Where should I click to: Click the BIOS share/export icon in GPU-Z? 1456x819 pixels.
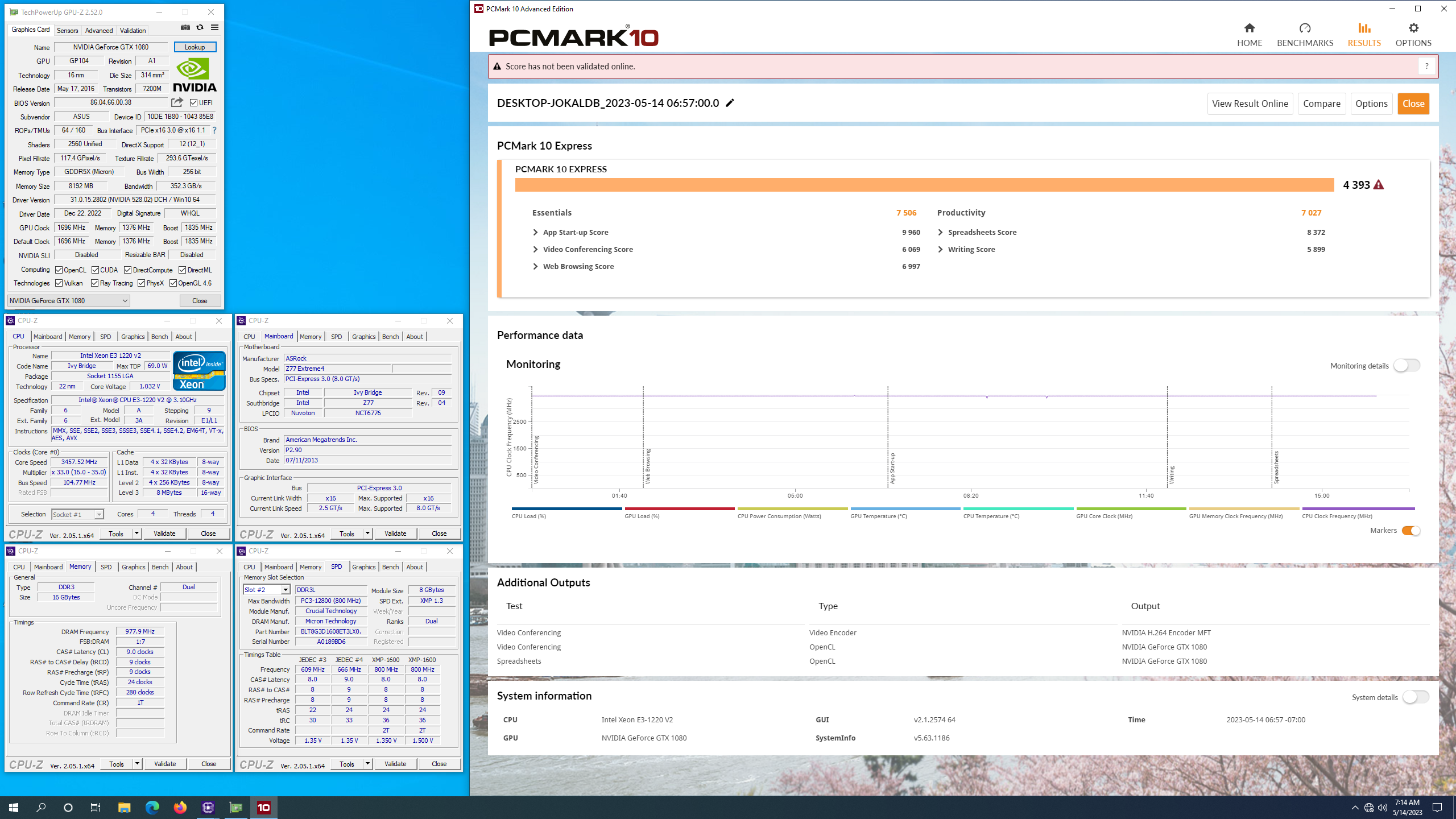(177, 102)
